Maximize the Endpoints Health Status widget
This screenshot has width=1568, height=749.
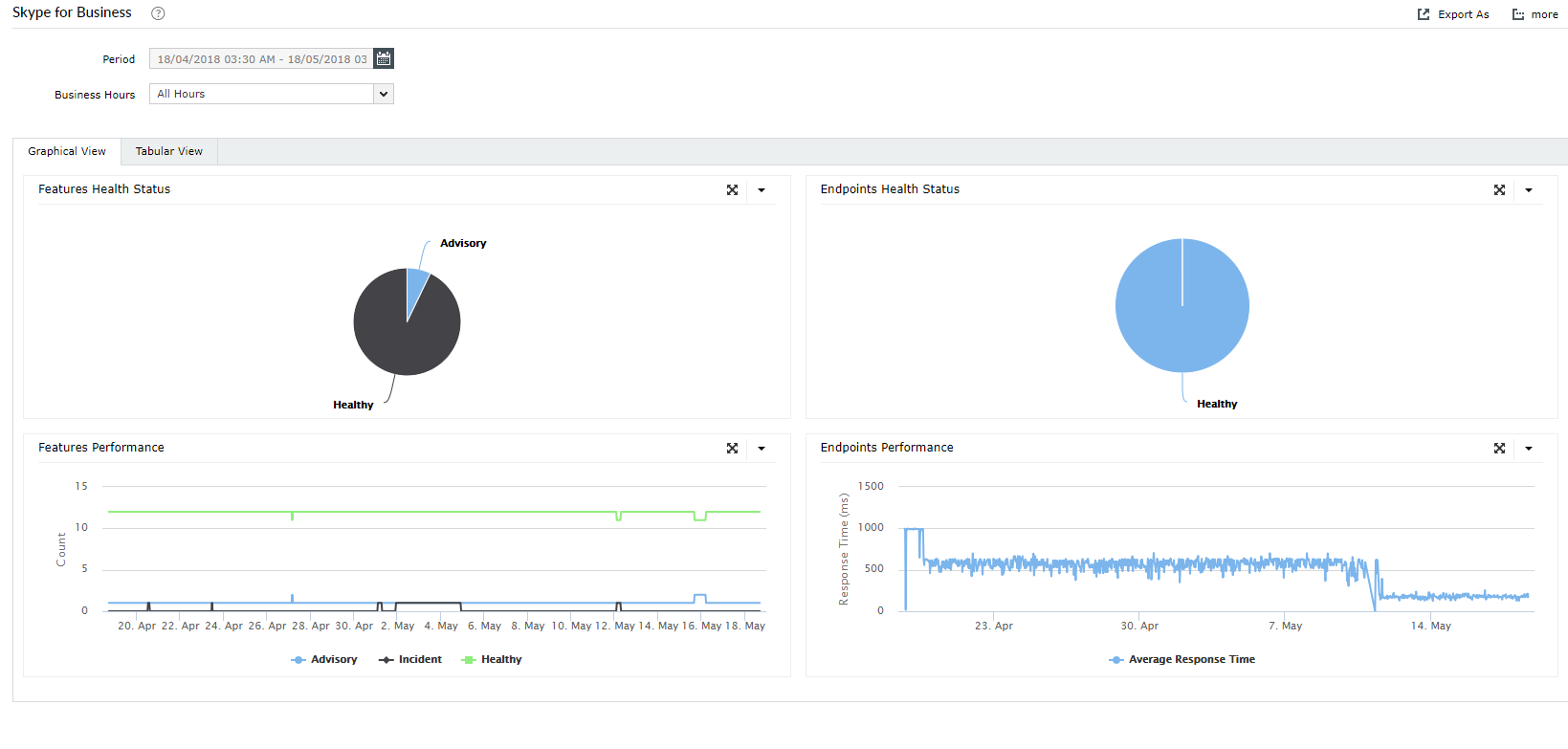(x=1500, y=190)
